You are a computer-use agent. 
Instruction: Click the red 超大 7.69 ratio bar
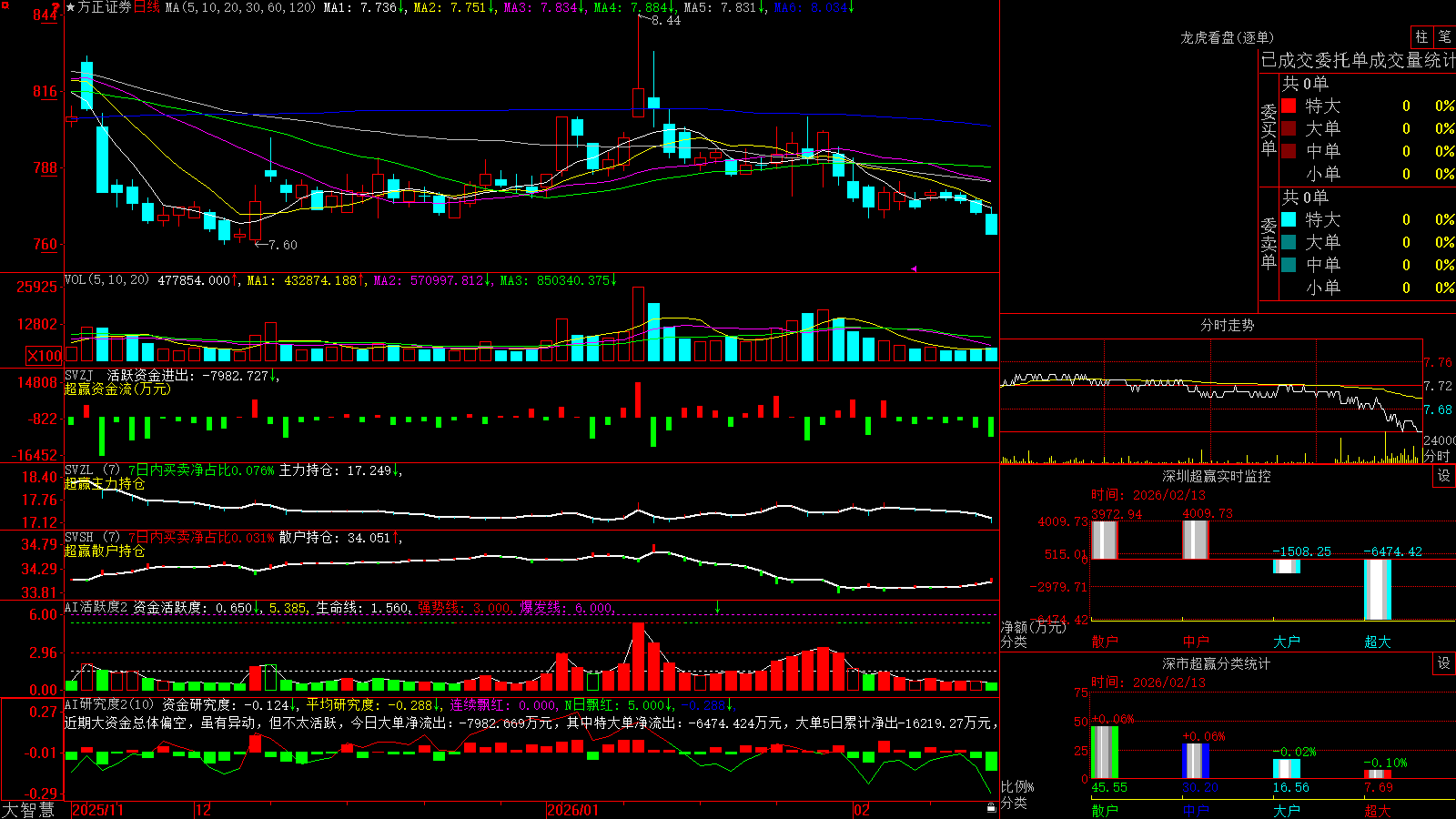[1377, 774]
